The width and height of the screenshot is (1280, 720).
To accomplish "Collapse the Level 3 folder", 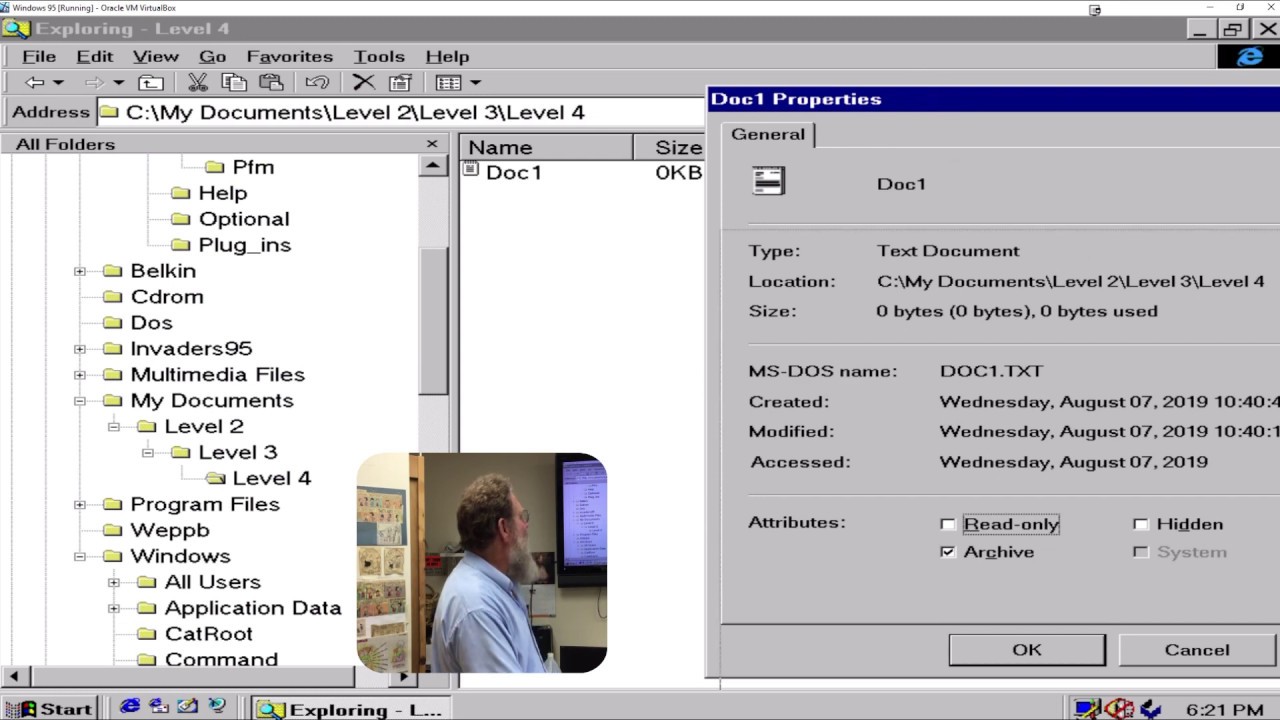I will [148, 453].
